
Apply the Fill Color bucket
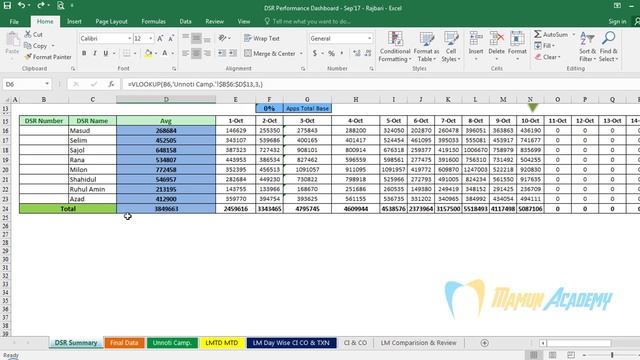click(148, 53)
